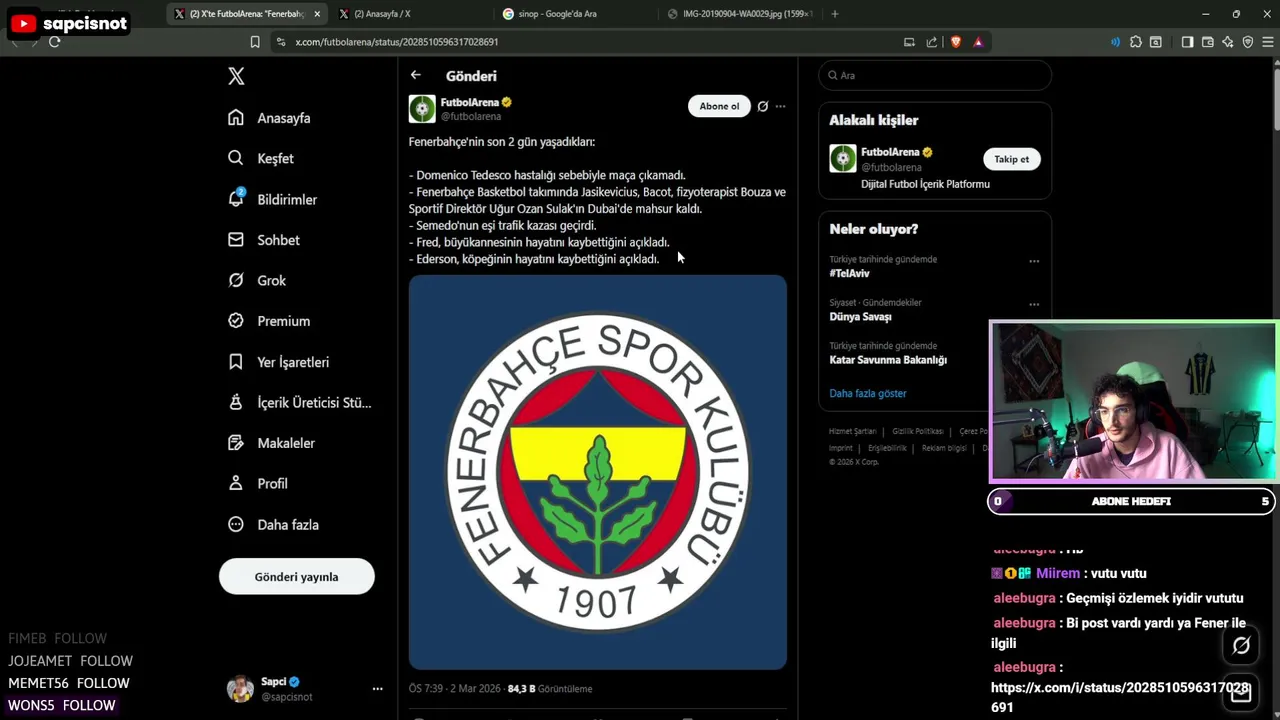Open Sohbet messages
The height and width of the screenshot is (720, 1280).
coord(264,240)
